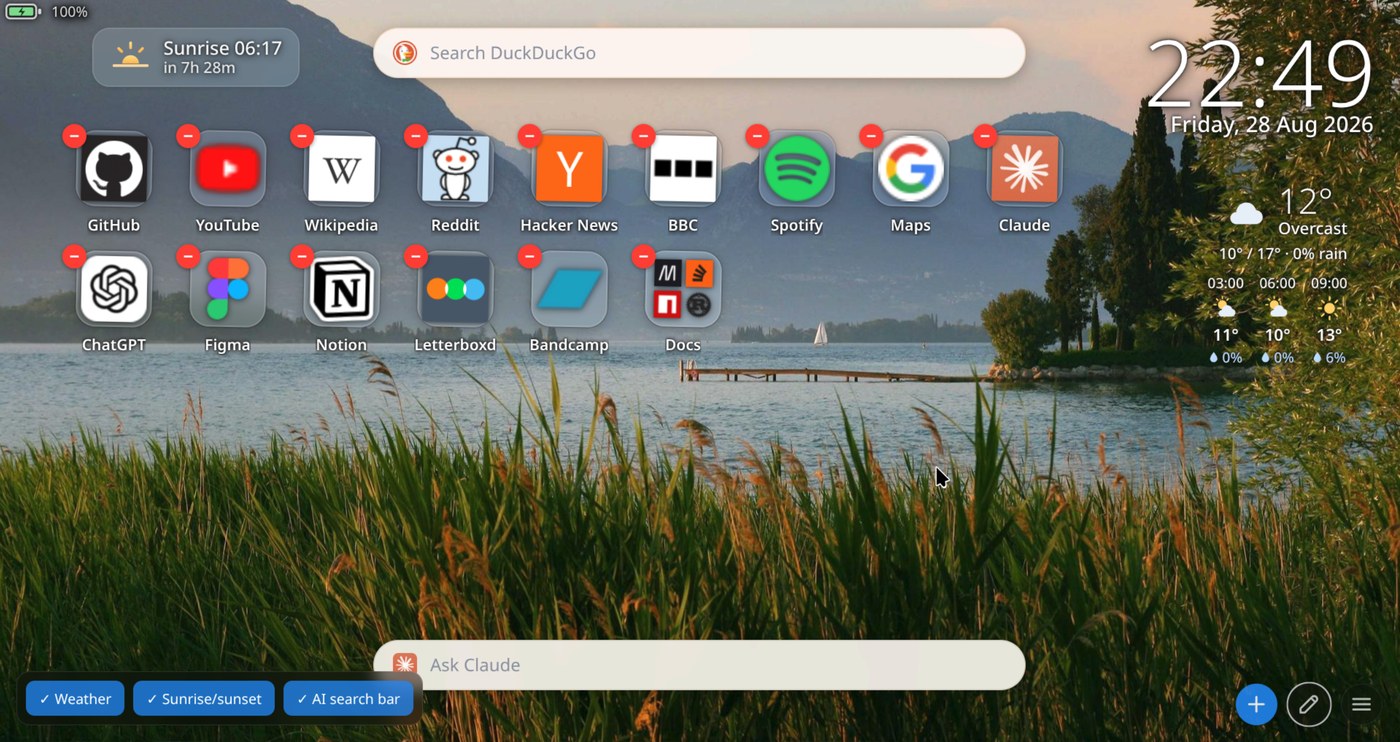Remove the Docs folder with its red badge
This screenshot has width=1400, height=742.
point(644,256)
